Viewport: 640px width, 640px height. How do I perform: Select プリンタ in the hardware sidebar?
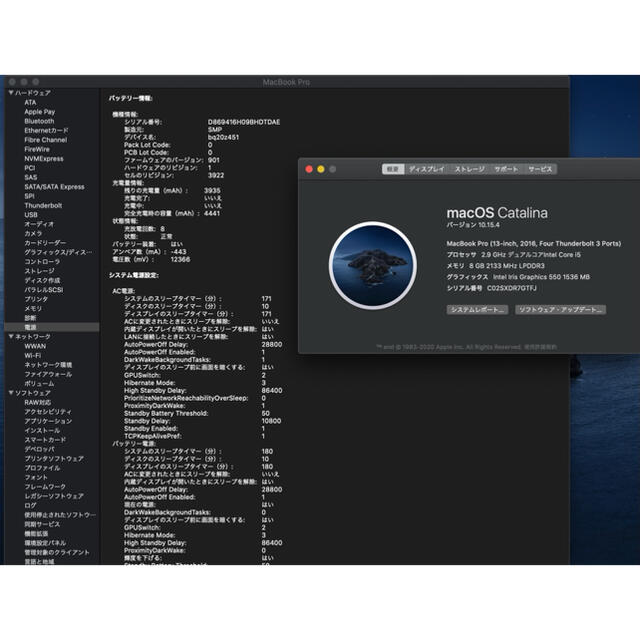[x=36, y=300]
